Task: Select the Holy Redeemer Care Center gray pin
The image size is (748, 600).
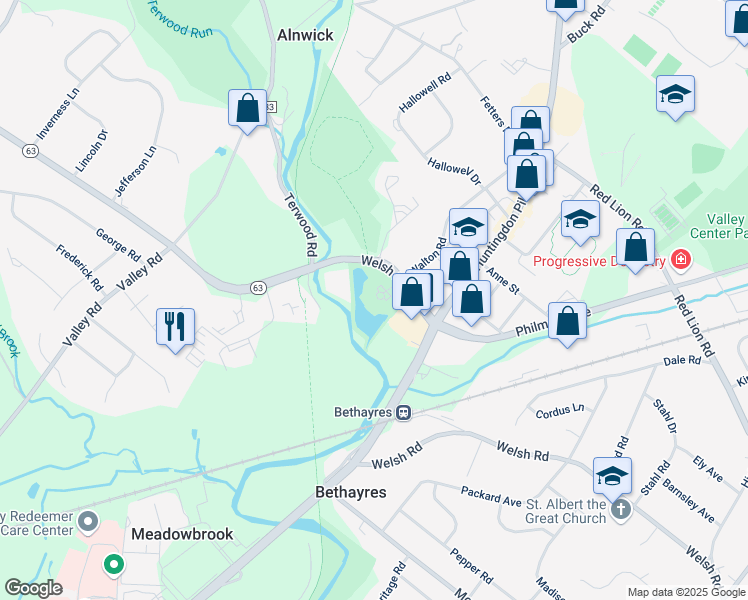Action: click(89, 522)
